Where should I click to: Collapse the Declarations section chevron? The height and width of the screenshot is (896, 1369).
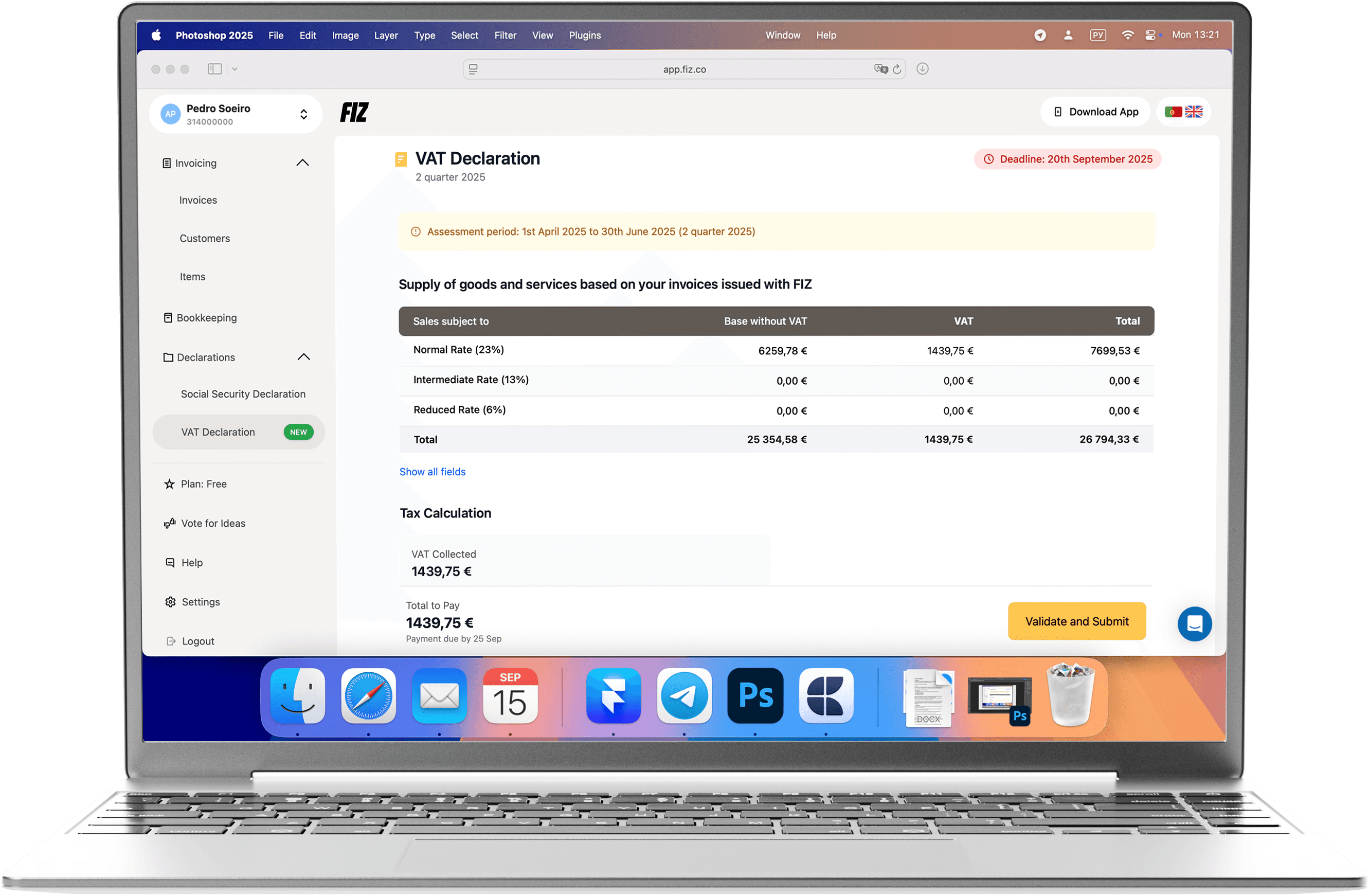304,357
